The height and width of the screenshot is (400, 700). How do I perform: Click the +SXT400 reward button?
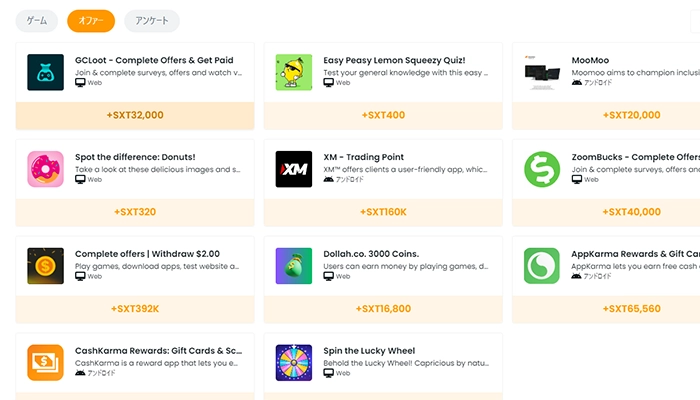coord(383,115)
